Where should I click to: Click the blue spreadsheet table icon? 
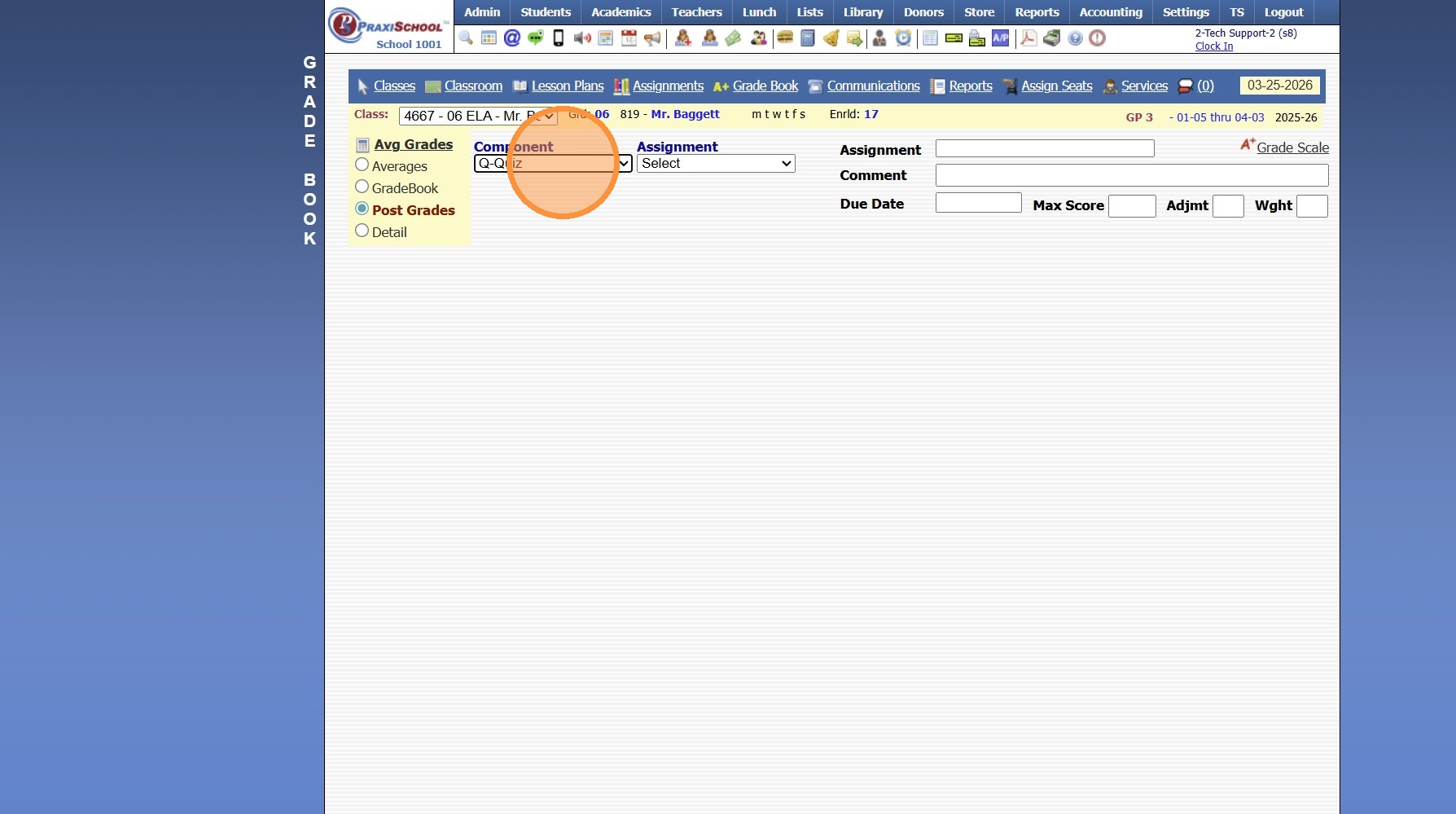(930, 38)
